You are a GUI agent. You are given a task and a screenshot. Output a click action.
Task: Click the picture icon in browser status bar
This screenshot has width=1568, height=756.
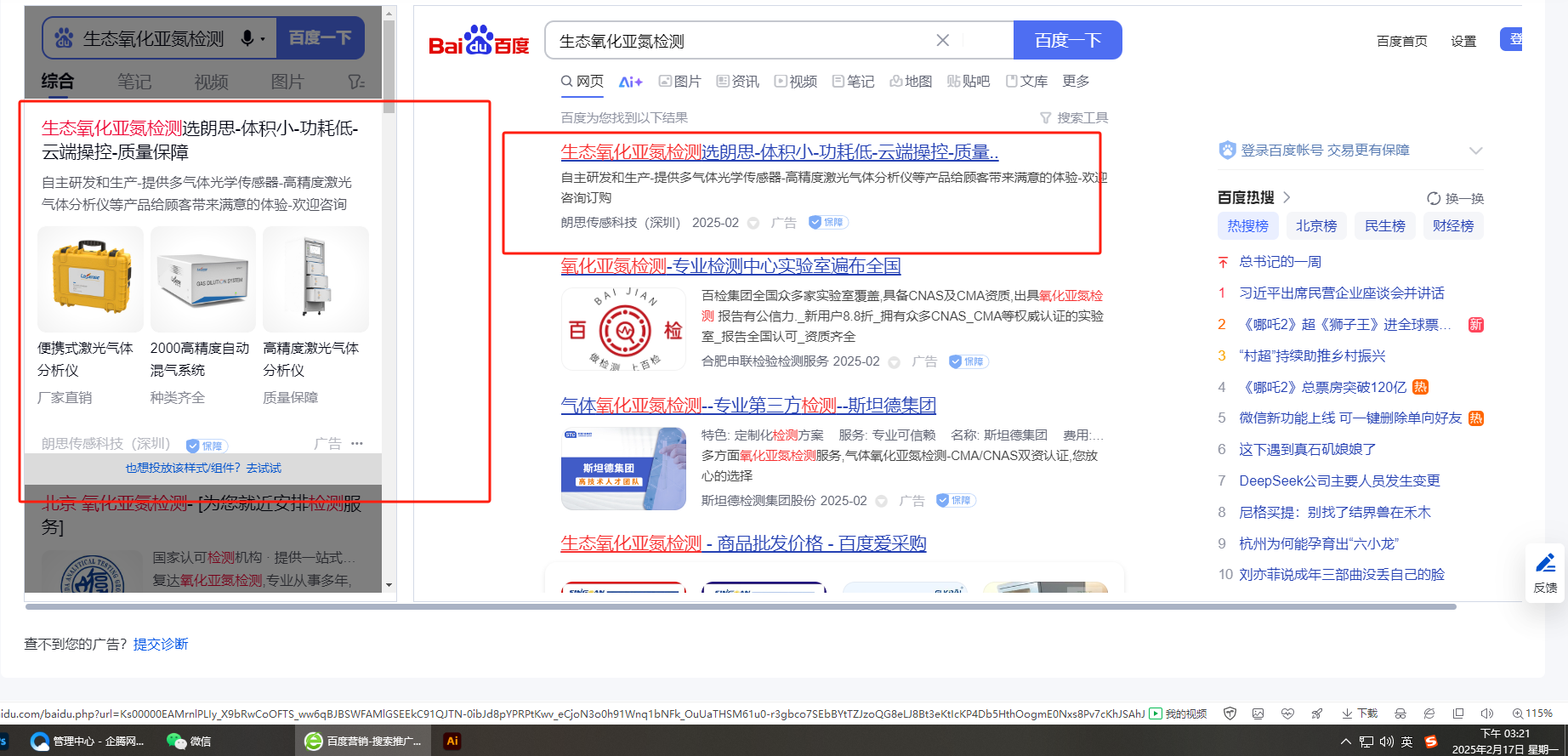(x=1258, y=713)
